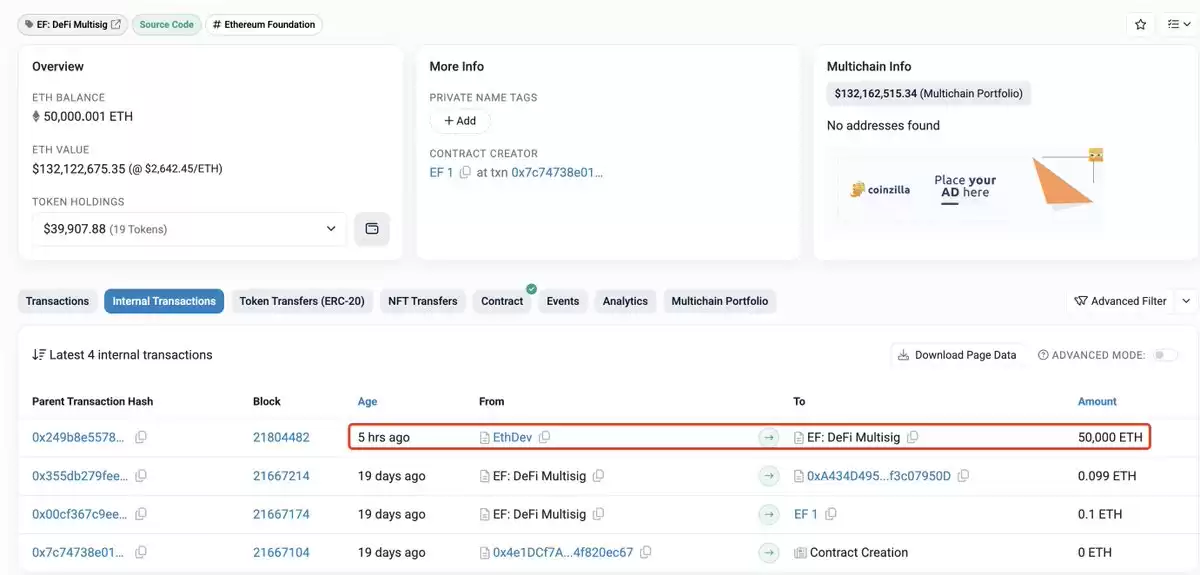Click the direction arrow in the 0.099 ETH row
Image resolution: width=1200 pixels, height=575 pixels.
(769, 476)
